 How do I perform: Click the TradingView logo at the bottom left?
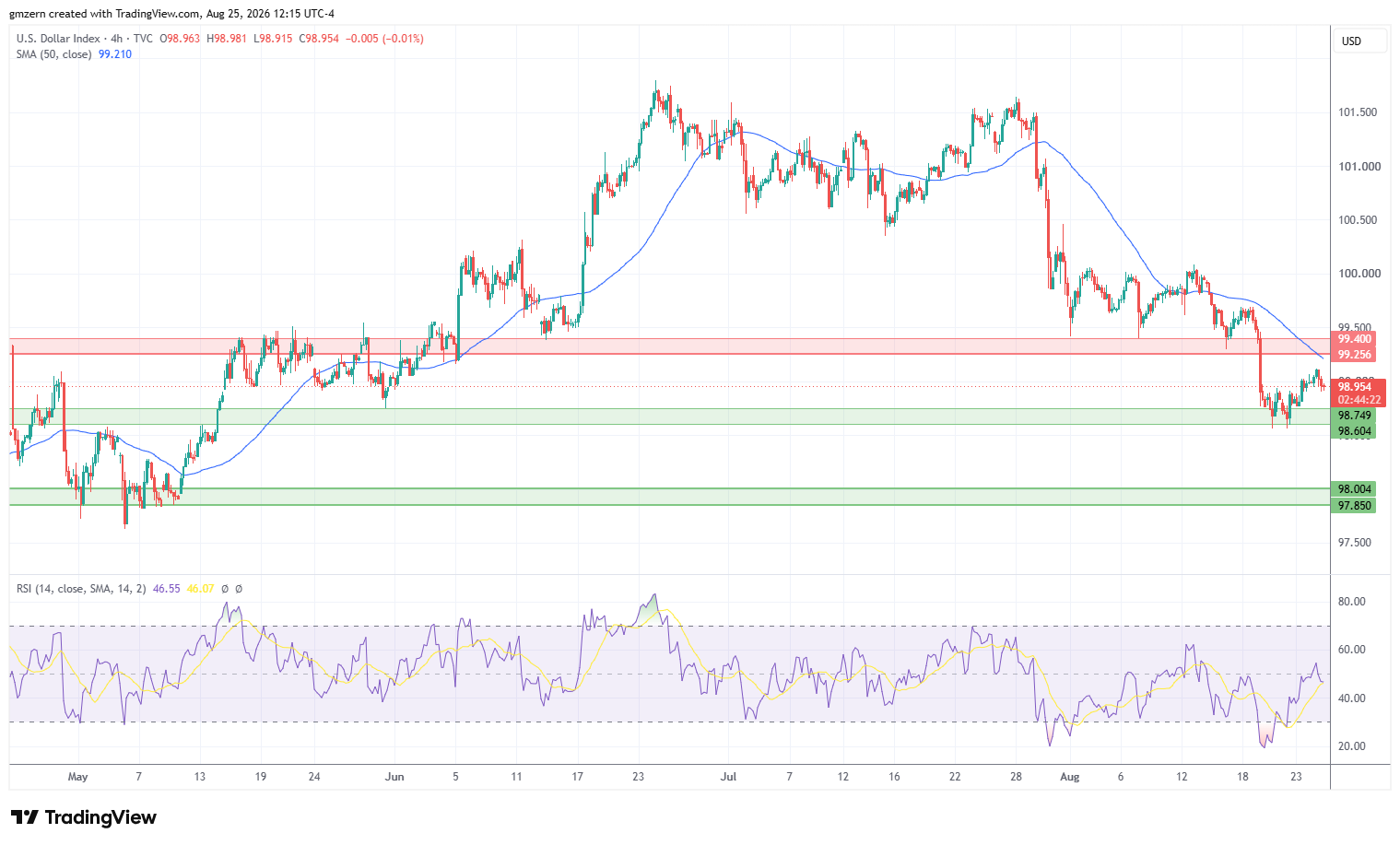(84, 817)
